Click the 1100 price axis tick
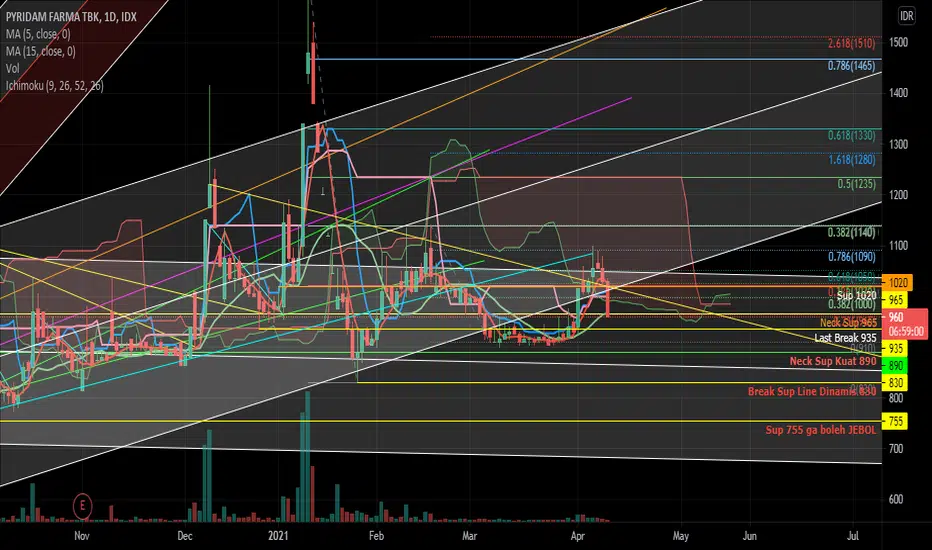The image size is (932, 550). click(898, 245)
